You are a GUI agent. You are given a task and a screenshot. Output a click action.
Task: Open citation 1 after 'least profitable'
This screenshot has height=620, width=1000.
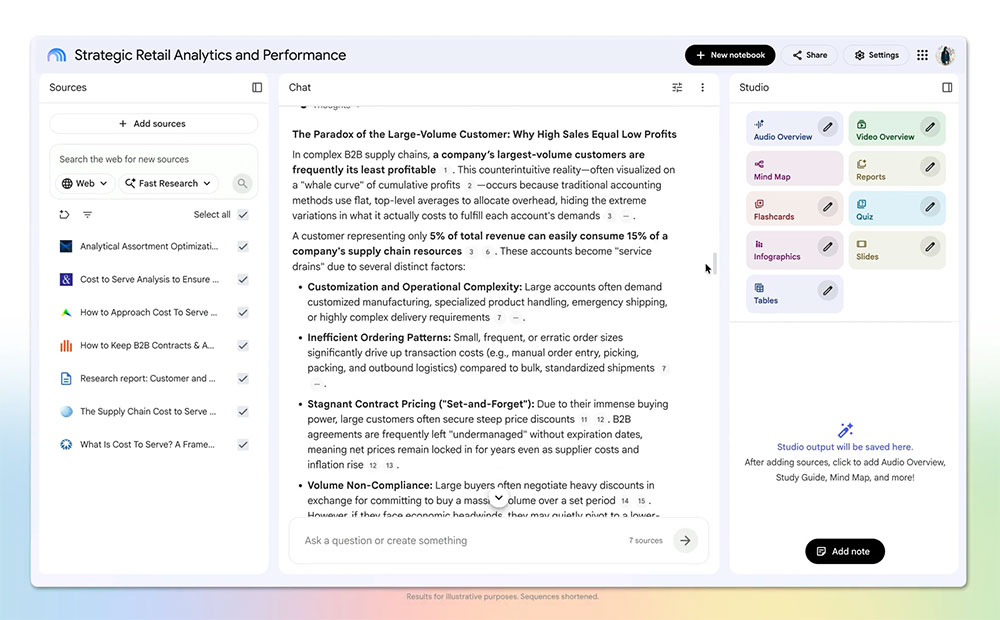[x=446, y=170]
